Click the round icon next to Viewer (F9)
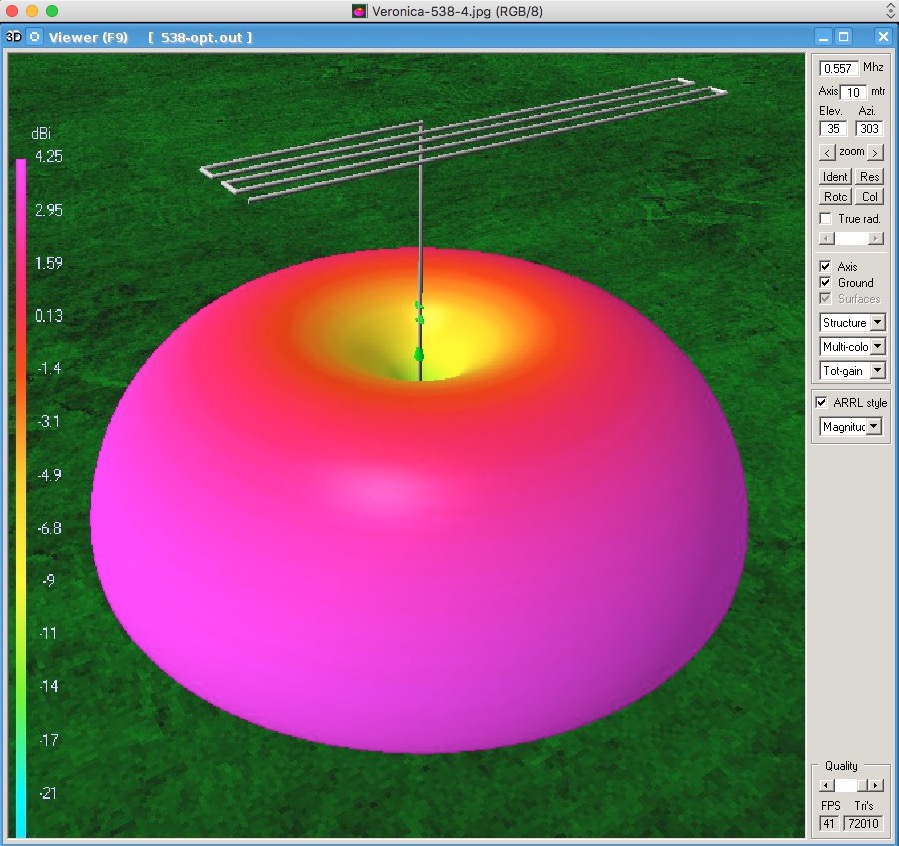Viewport: 899px width, 846px height. click(x=35, y=37)
